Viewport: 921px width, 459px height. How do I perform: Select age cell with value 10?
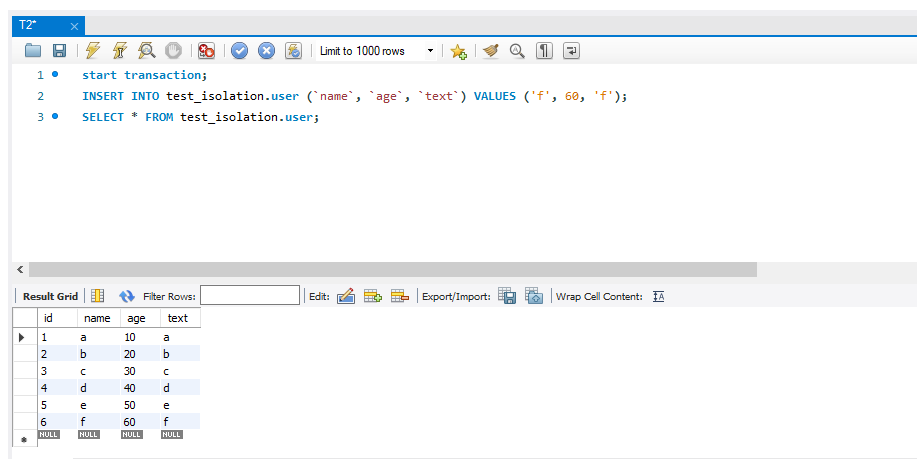(x=140, y=337)
